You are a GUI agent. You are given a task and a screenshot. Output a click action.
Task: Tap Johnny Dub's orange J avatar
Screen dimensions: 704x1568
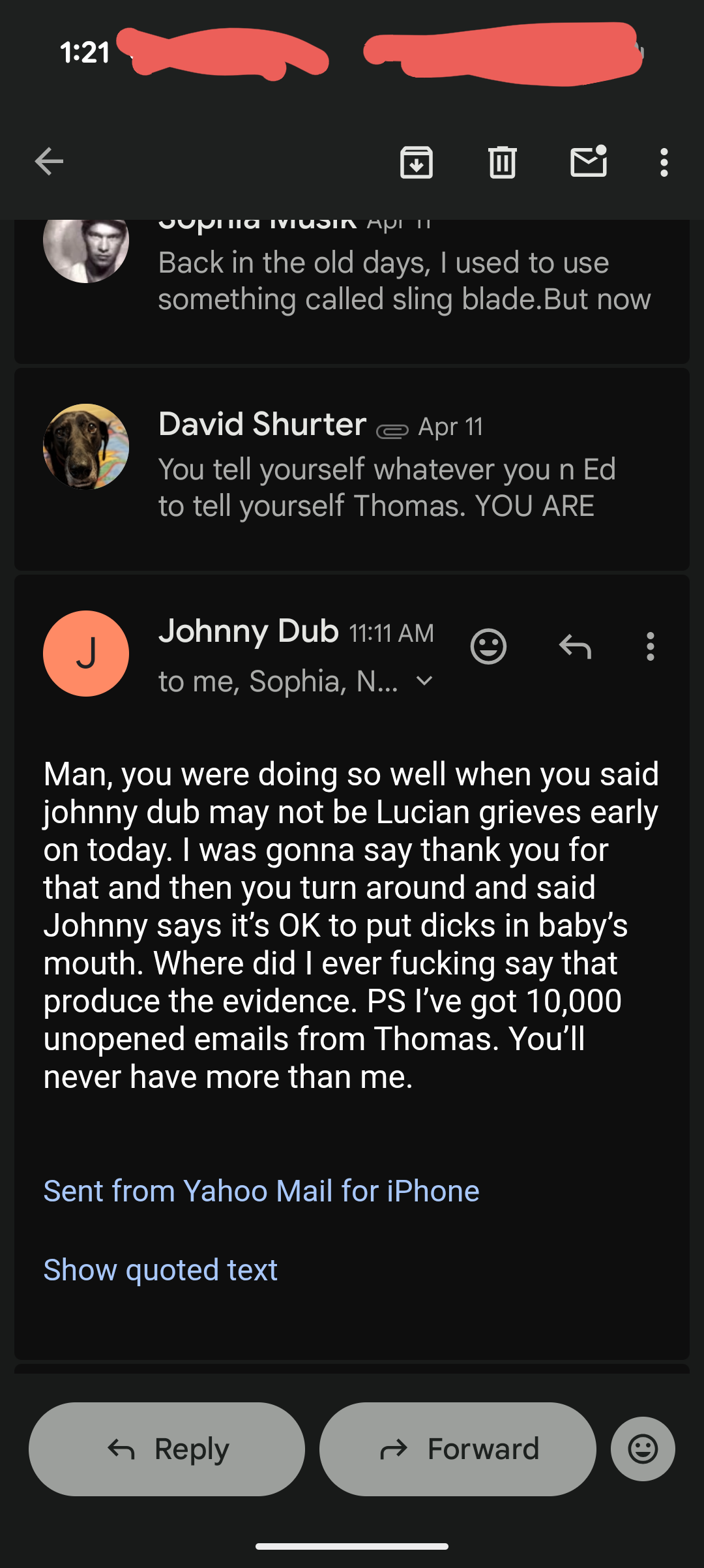tap(86, 654)
